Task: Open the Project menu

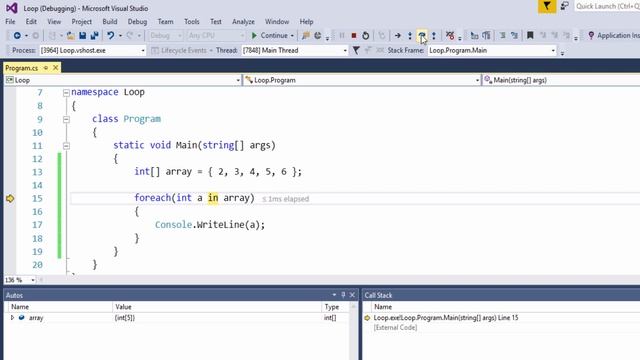Action: (x=81, y=22)
